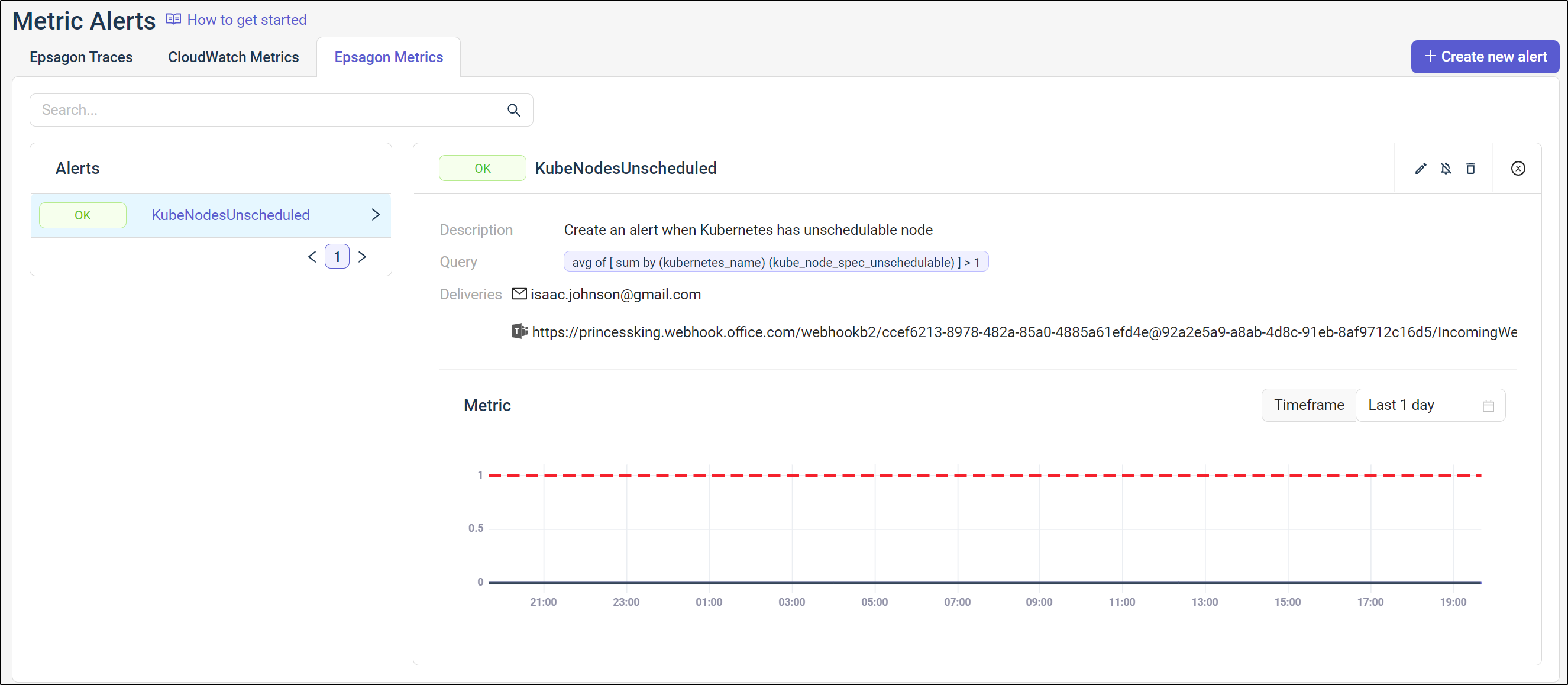This screenshot has width=1568, height=685.
Task: Click the email envelope delivery icon
Action: [x=519, y=294]
